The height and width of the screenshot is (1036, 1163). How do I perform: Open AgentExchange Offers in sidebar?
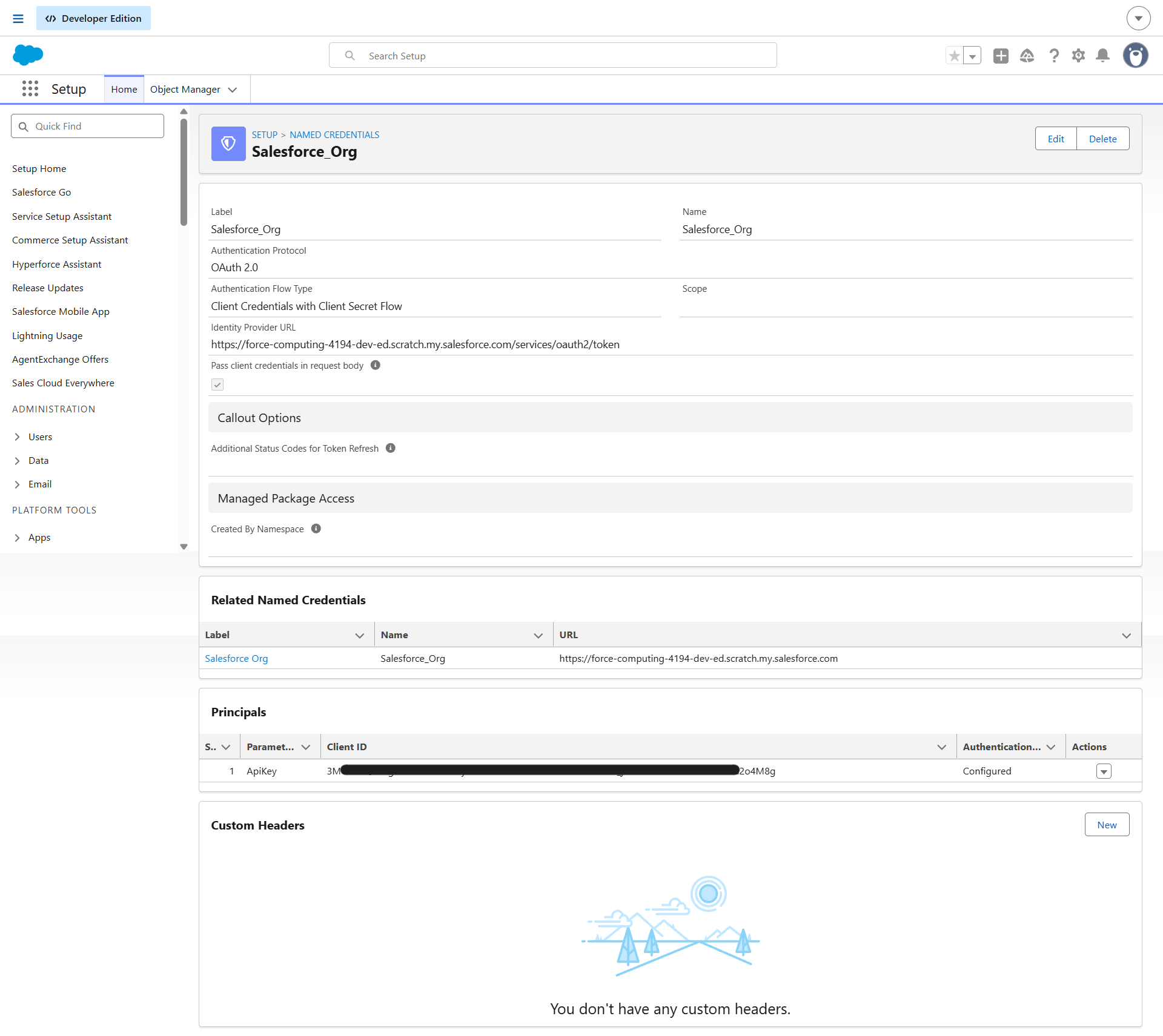coord(61,360)
